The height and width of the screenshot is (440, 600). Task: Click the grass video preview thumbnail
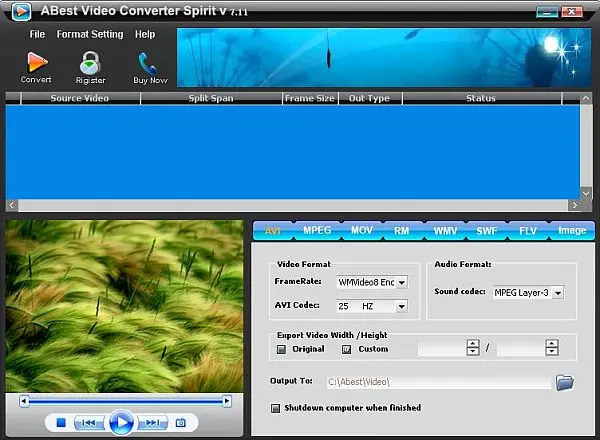pos(124,306)
